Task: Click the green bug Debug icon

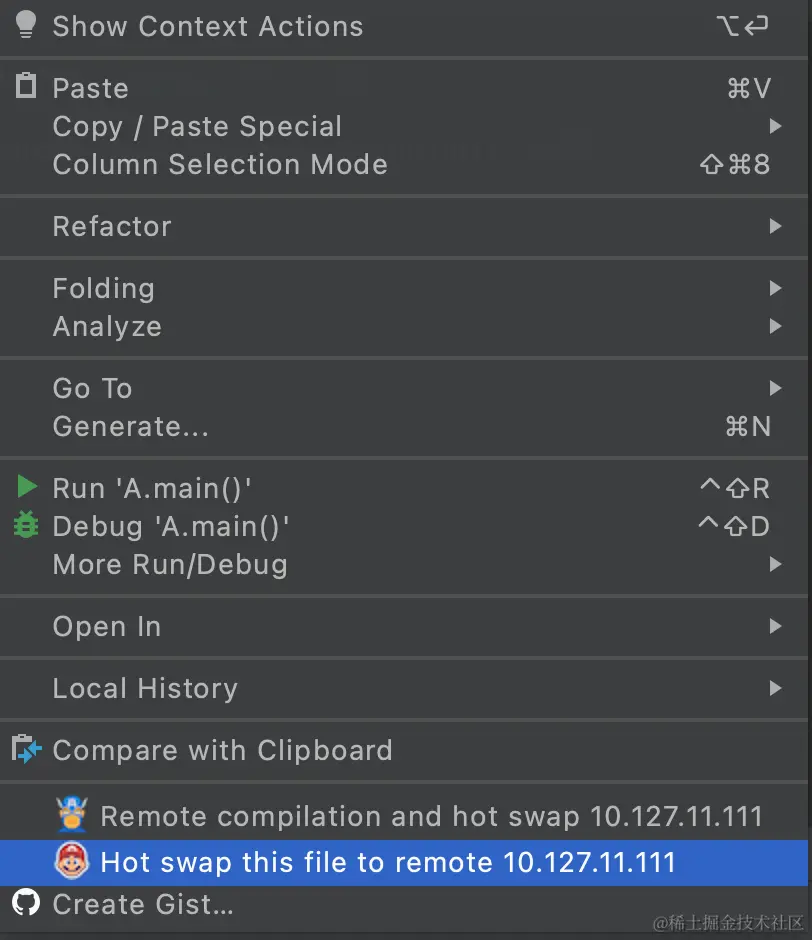Action: [x=26, y=525]
